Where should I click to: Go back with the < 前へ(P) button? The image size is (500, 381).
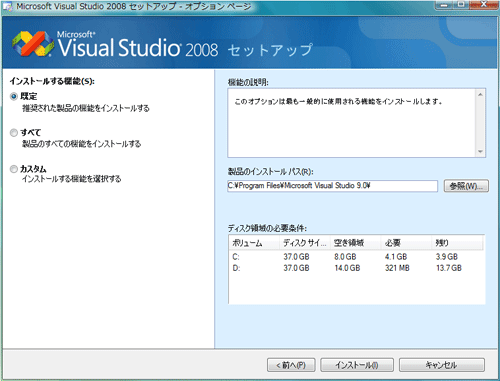pyautogui.click(x=291, y=365)
